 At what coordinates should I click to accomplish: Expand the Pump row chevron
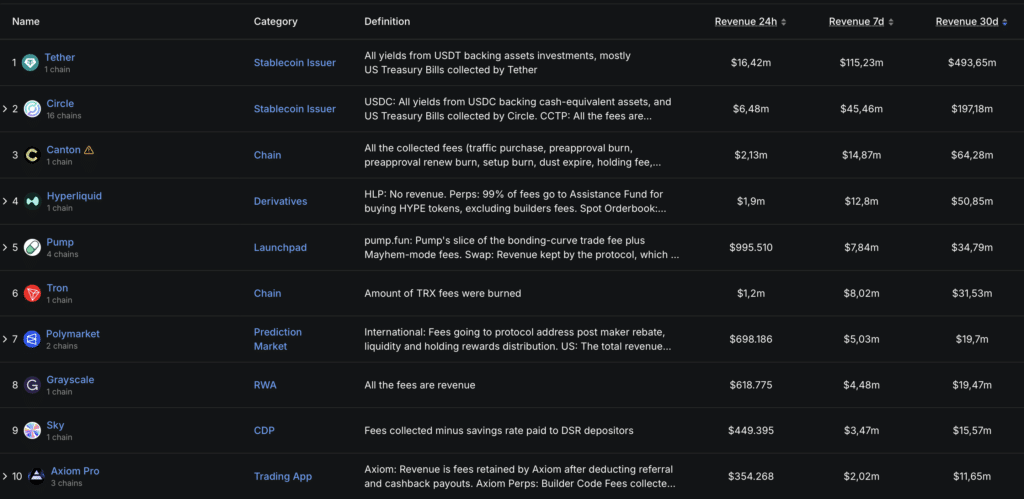pyautogui.click(x=5, y=248)
